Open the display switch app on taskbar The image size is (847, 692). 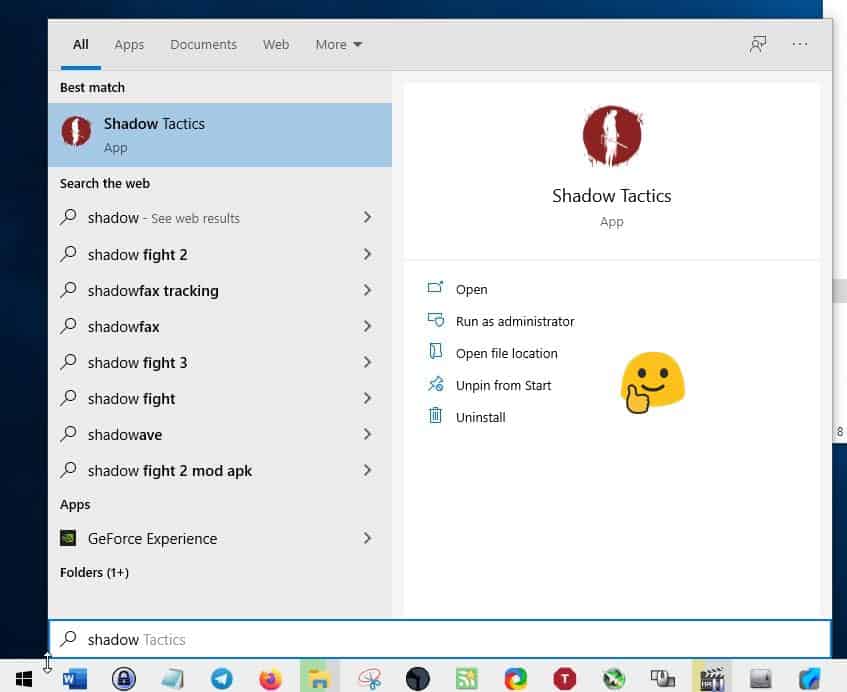(663, 678)
